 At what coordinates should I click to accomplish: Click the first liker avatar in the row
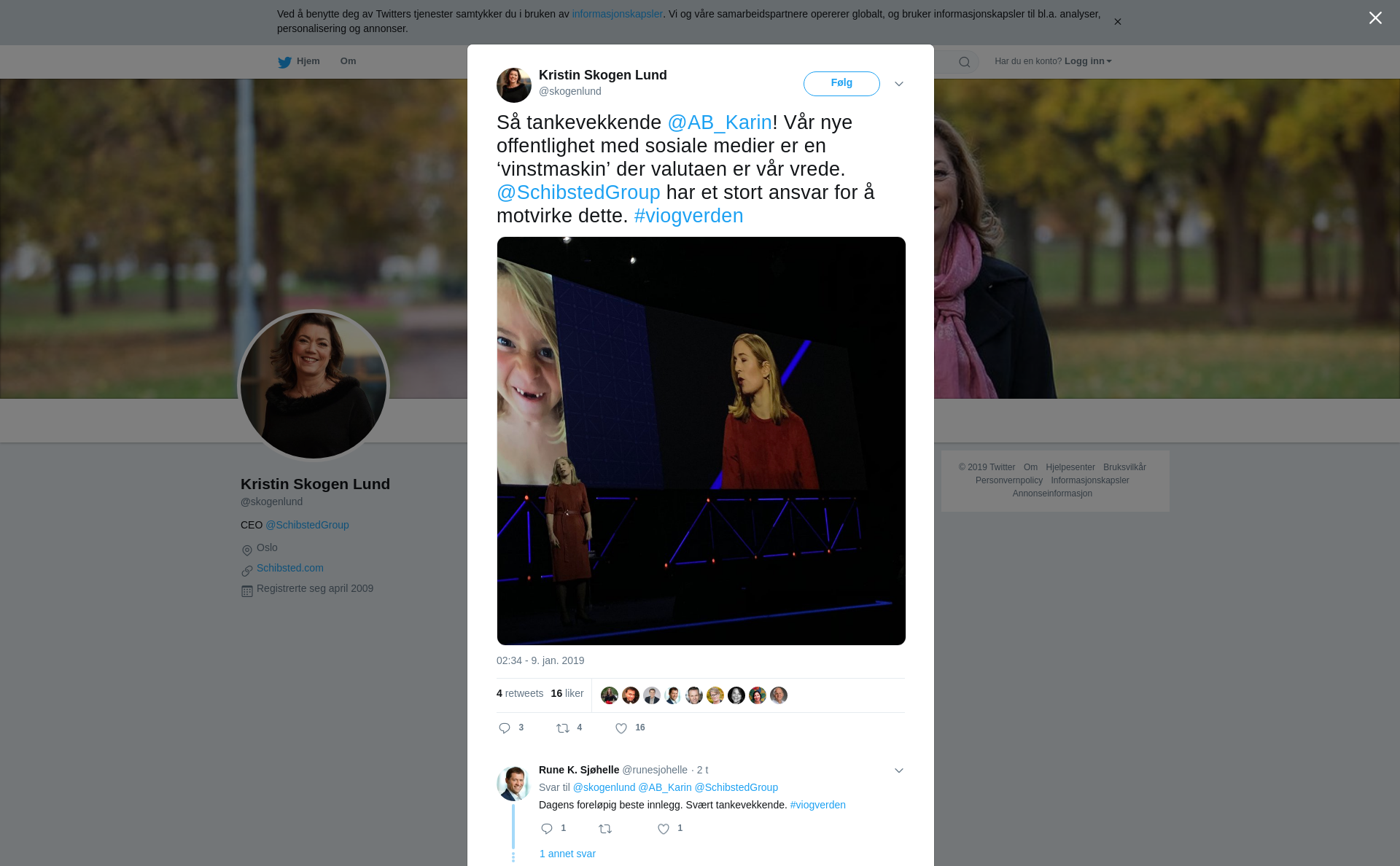610,695
